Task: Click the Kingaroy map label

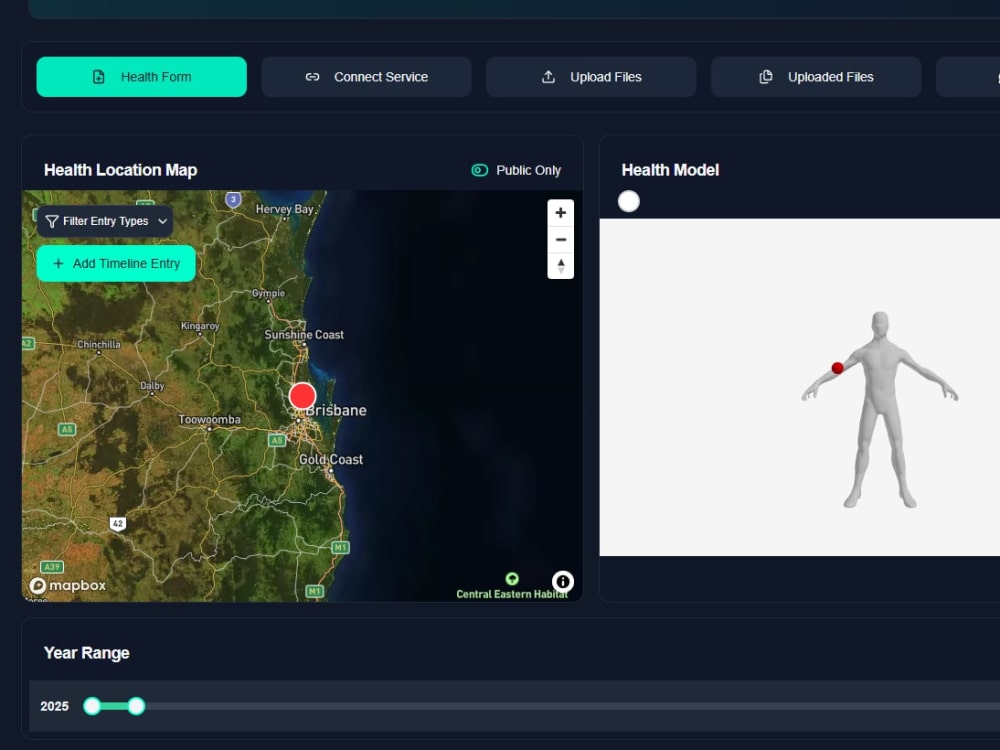Action: point(200,326)
